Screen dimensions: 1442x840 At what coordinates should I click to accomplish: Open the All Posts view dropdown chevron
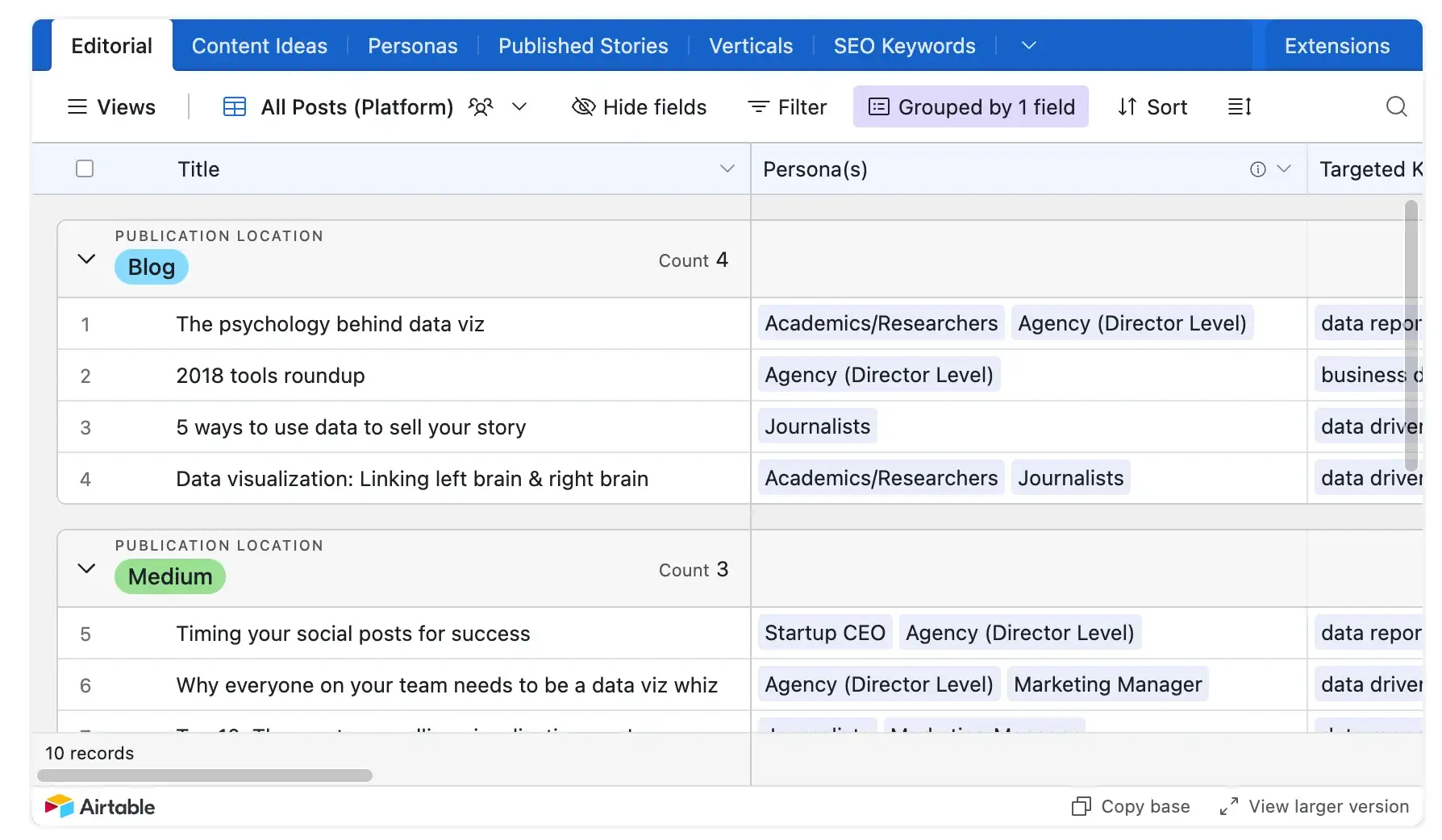coord(519,106)
